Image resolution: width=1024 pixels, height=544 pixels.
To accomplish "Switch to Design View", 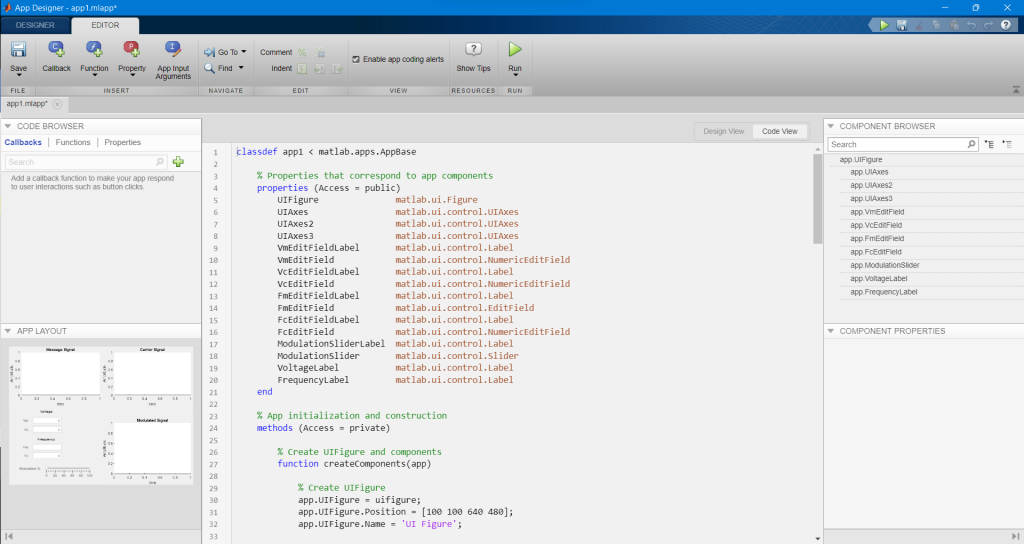I will tap(723, 131).
